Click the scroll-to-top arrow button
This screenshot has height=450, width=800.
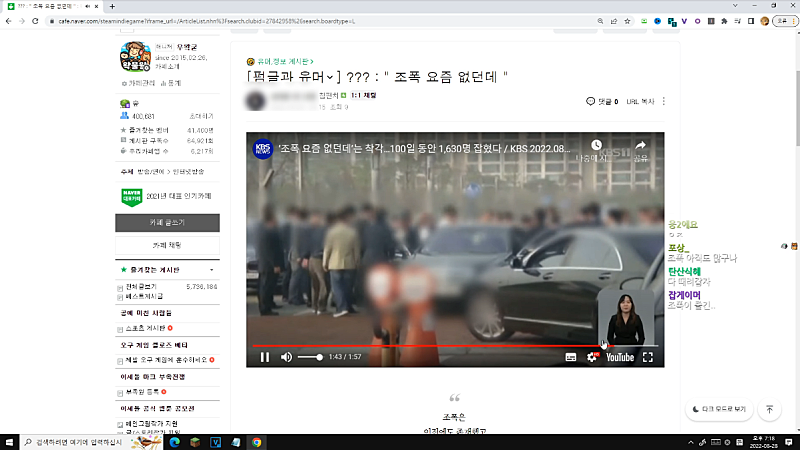[769, 409]
